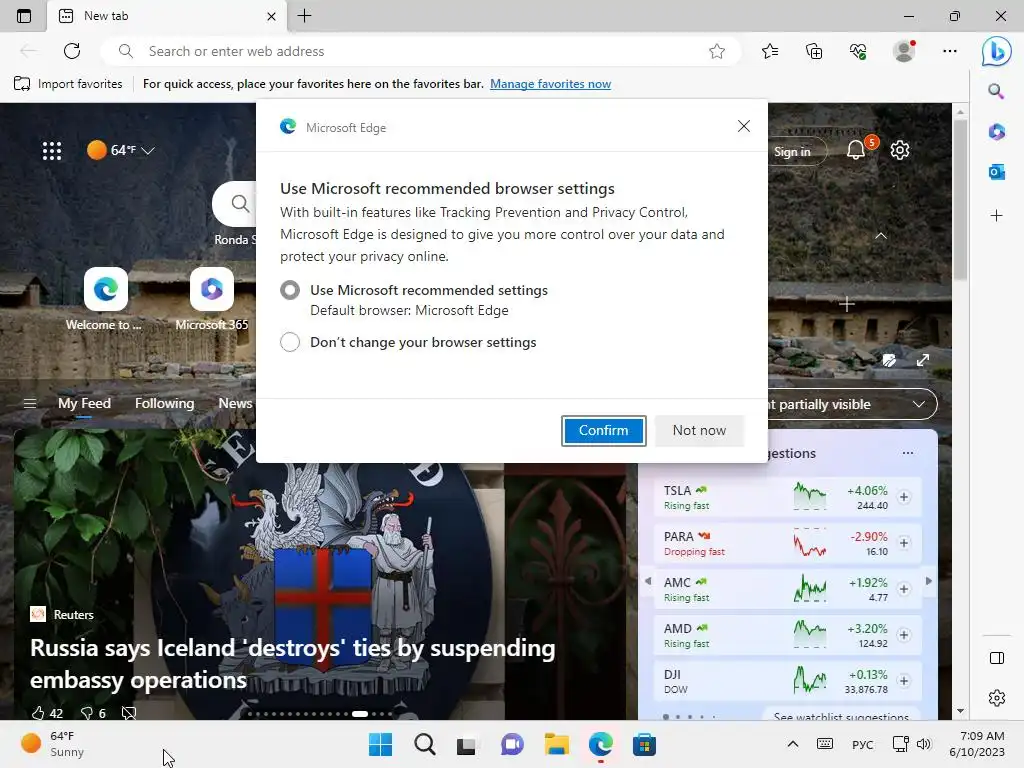
Task: Open the tab actions menu icon
Action: click(24, 16)
